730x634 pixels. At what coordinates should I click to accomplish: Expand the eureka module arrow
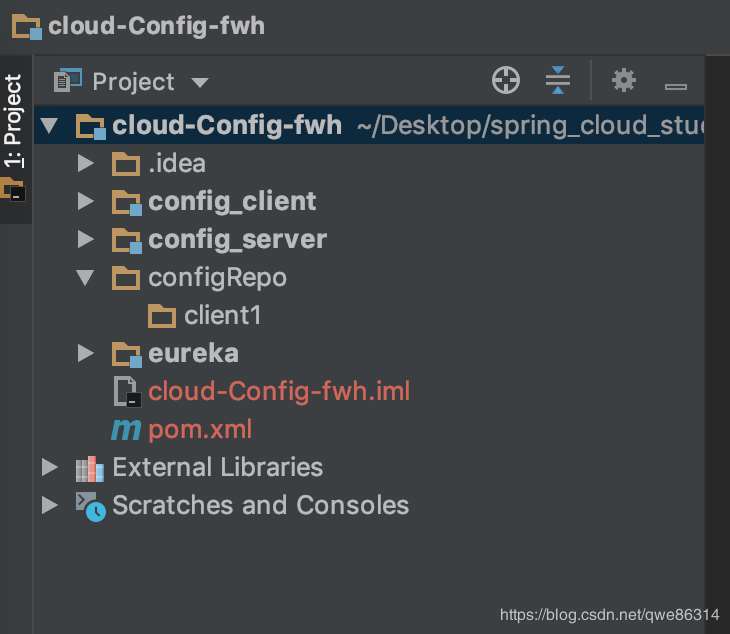(86, 354)
